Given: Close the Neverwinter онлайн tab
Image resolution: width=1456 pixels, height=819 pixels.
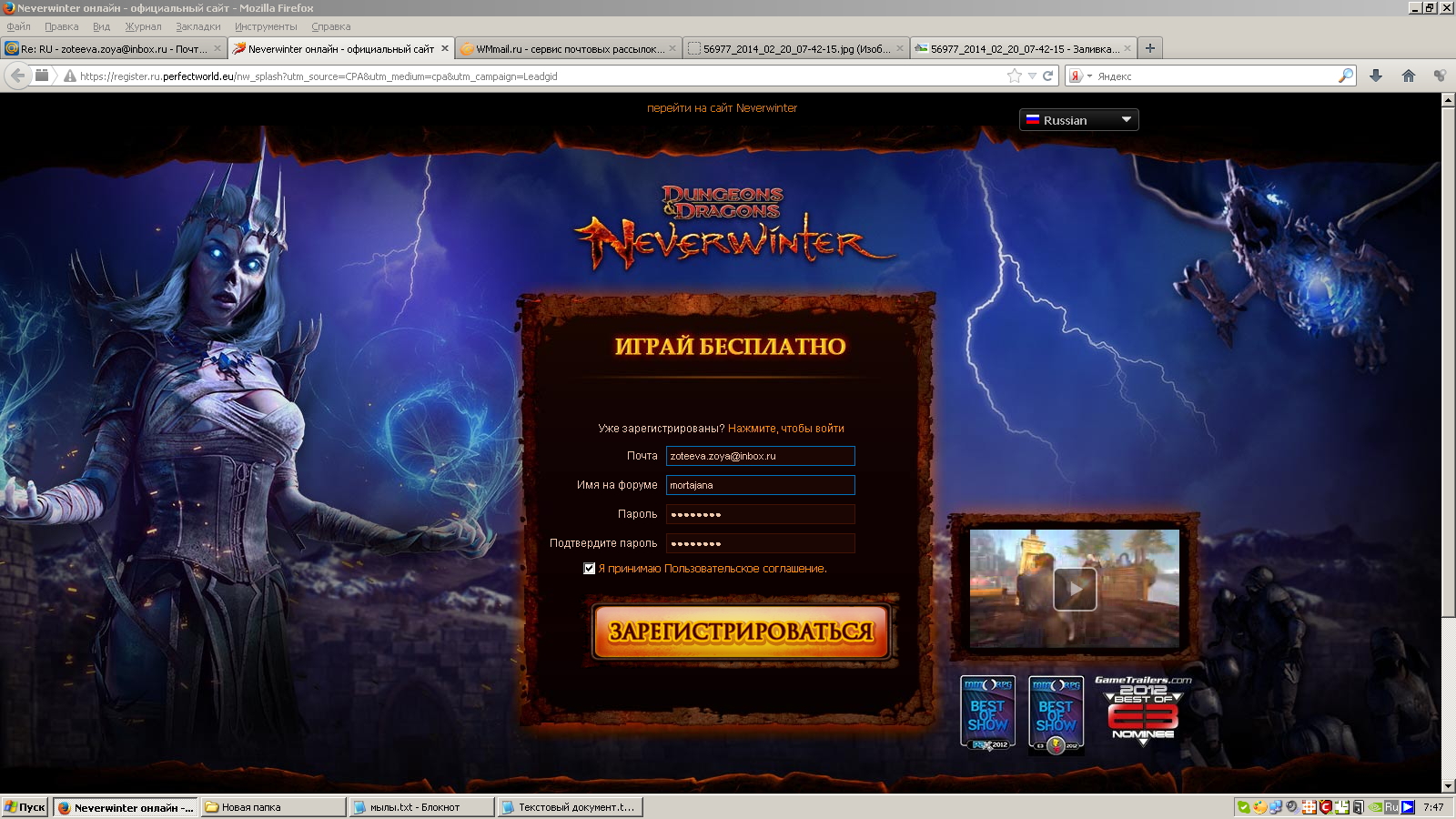Looking at the screenshot, I should [445, 49].
